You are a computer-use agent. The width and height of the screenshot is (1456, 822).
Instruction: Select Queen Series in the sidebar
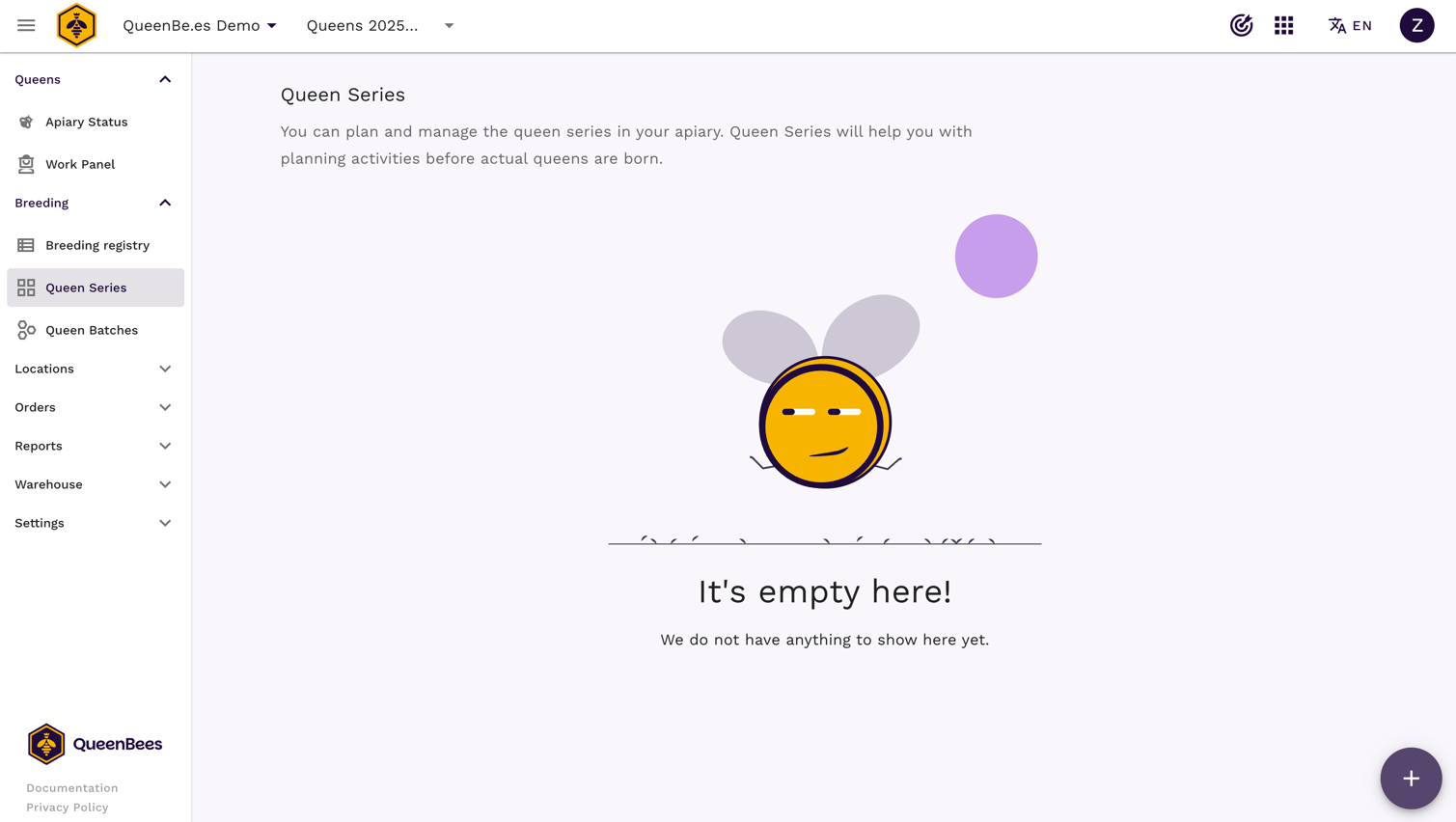click(x=86, y=288)
